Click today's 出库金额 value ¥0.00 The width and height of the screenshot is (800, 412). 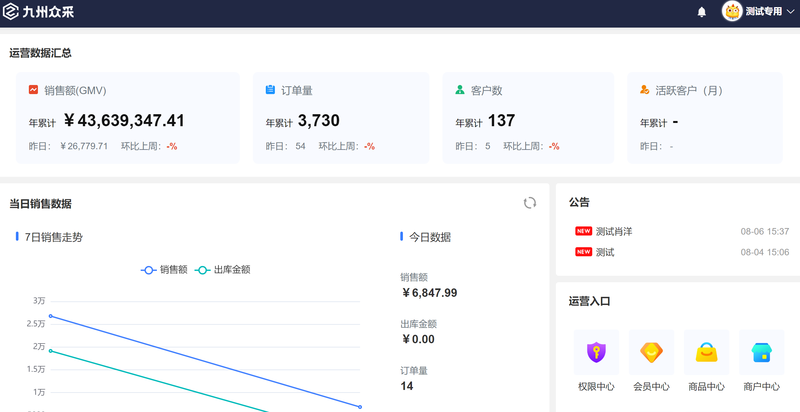[418, 339]
